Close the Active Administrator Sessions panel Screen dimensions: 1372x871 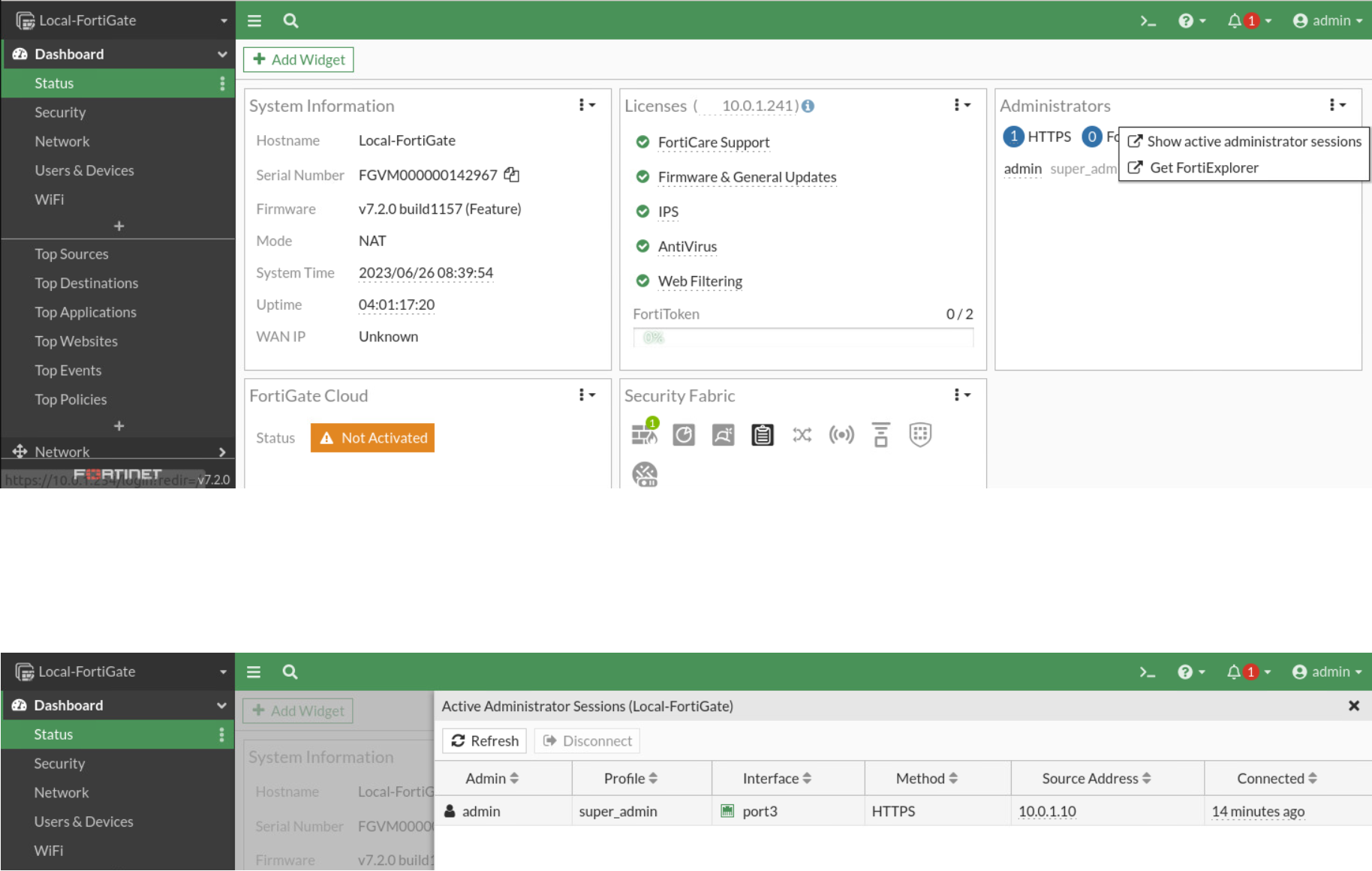tap(1354, 705)
